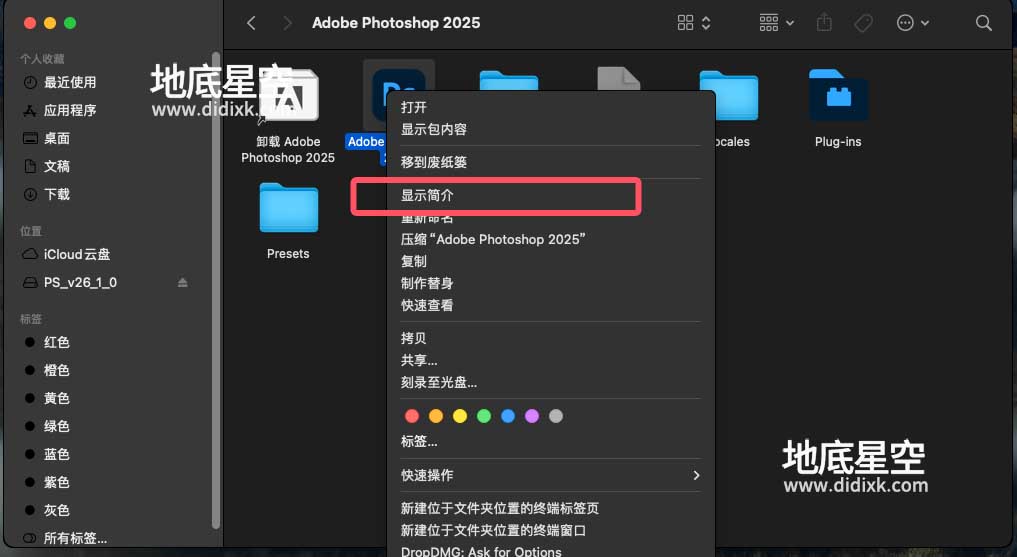The width and height of the screenshot is (1017, 557).
Task: Apply the red tag color dot
Action: point(412,416)
